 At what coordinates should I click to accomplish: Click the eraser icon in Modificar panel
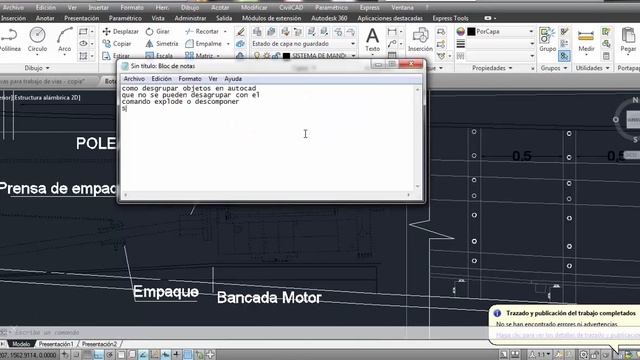(x=240, y=31)
